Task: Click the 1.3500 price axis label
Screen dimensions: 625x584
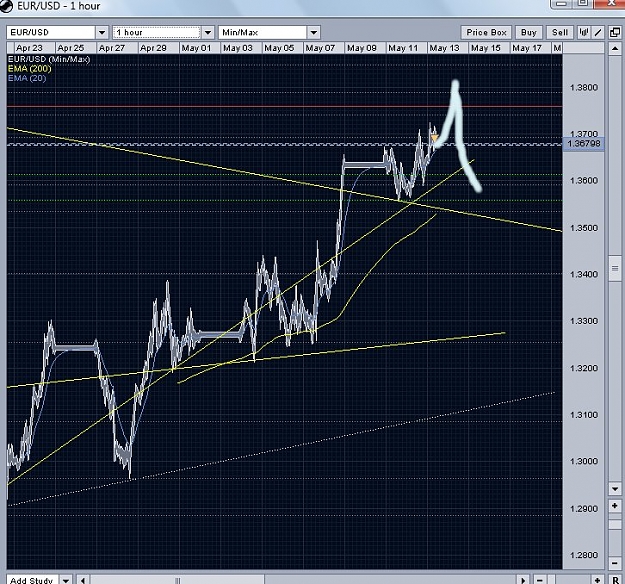Action: pyautogui.click(x=584, y=228)
